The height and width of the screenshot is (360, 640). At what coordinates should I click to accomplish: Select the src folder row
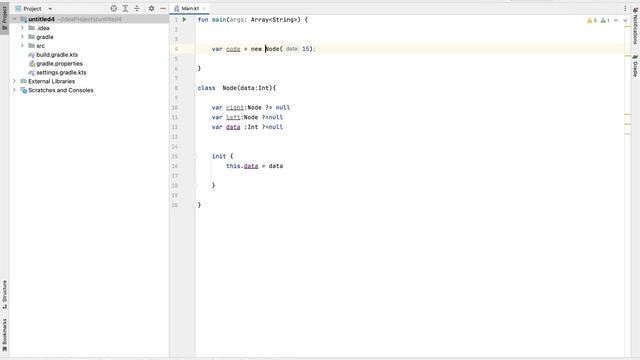pyautogui.click(x=89, y=46)
